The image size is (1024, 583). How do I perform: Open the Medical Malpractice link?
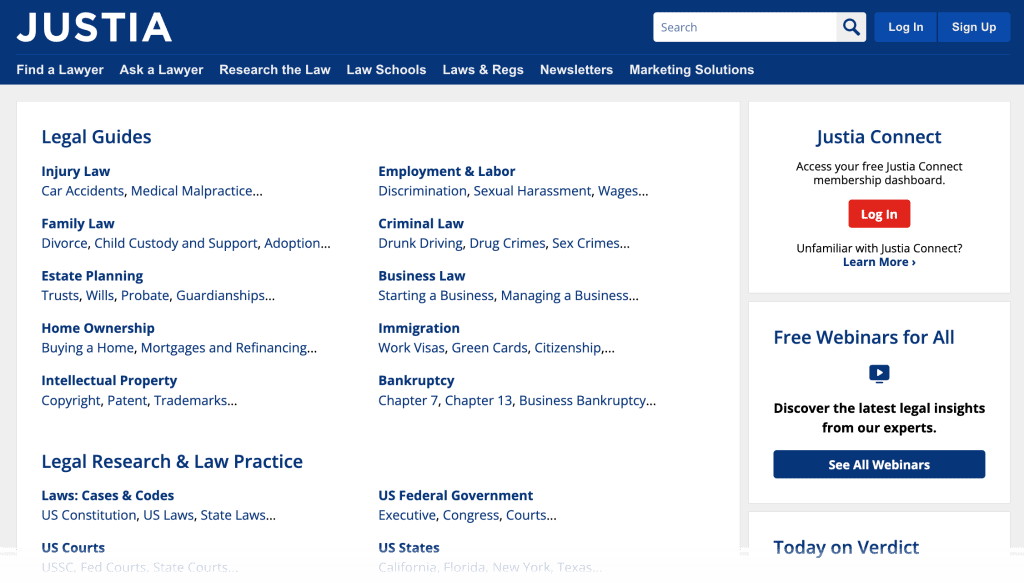coord(191,191)
